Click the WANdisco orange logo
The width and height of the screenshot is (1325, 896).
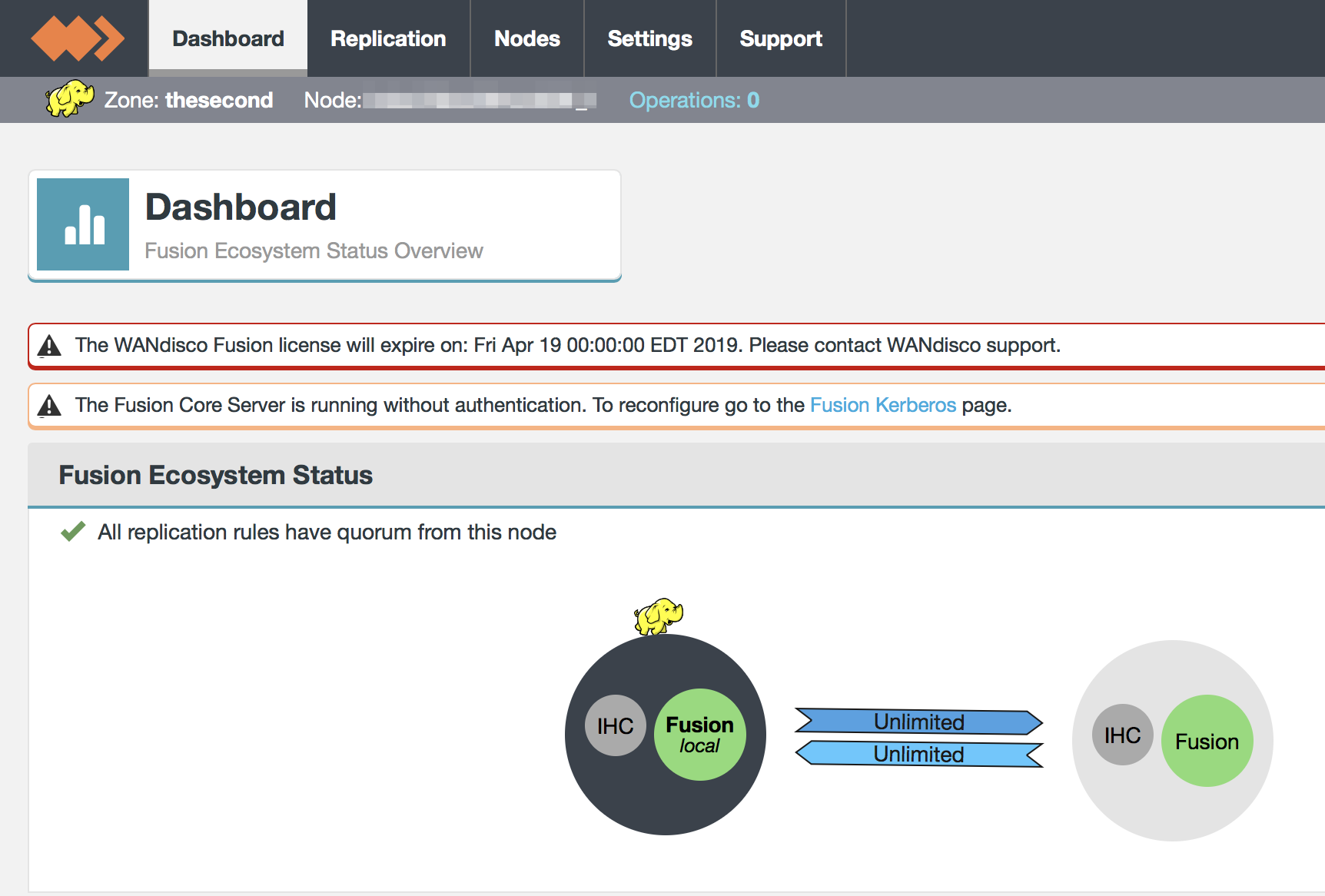(x=77, y=38)
